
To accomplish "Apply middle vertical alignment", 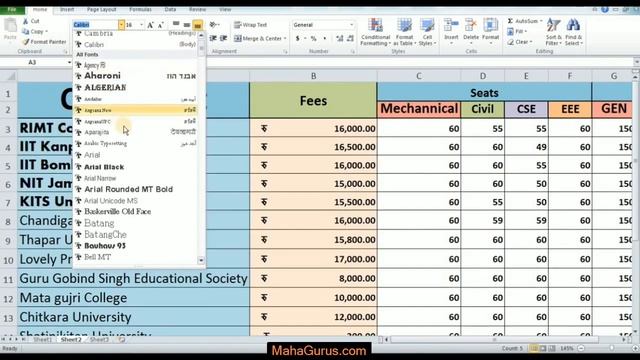I will click(x=187, y=24).
